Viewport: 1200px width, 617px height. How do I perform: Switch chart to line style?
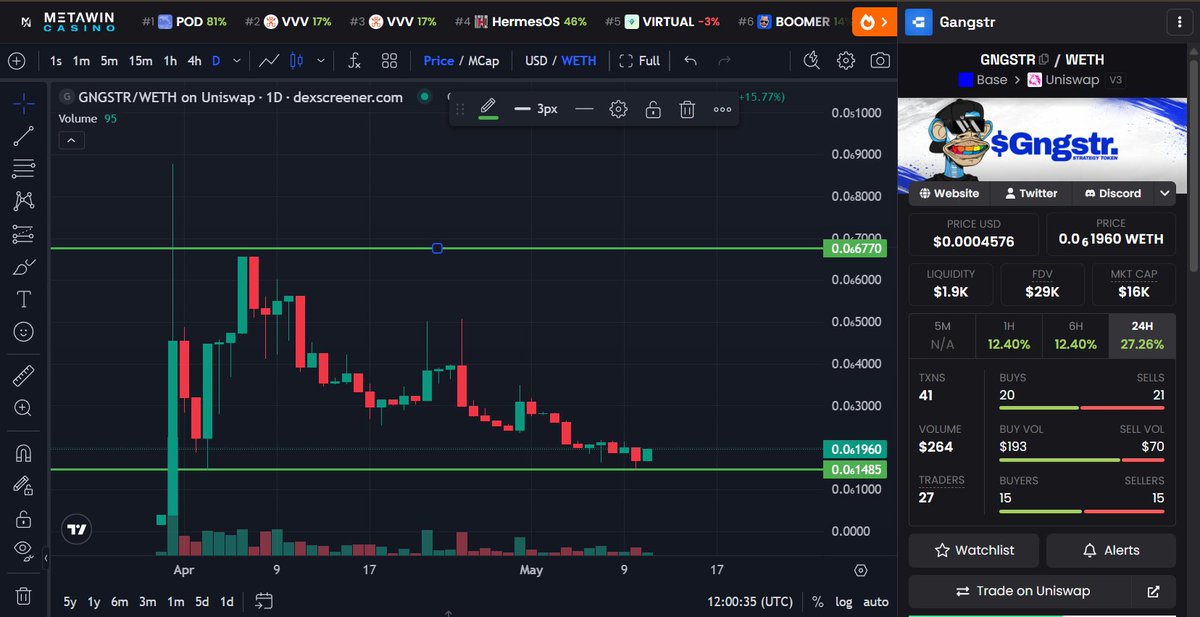click(x=268, y=60)
